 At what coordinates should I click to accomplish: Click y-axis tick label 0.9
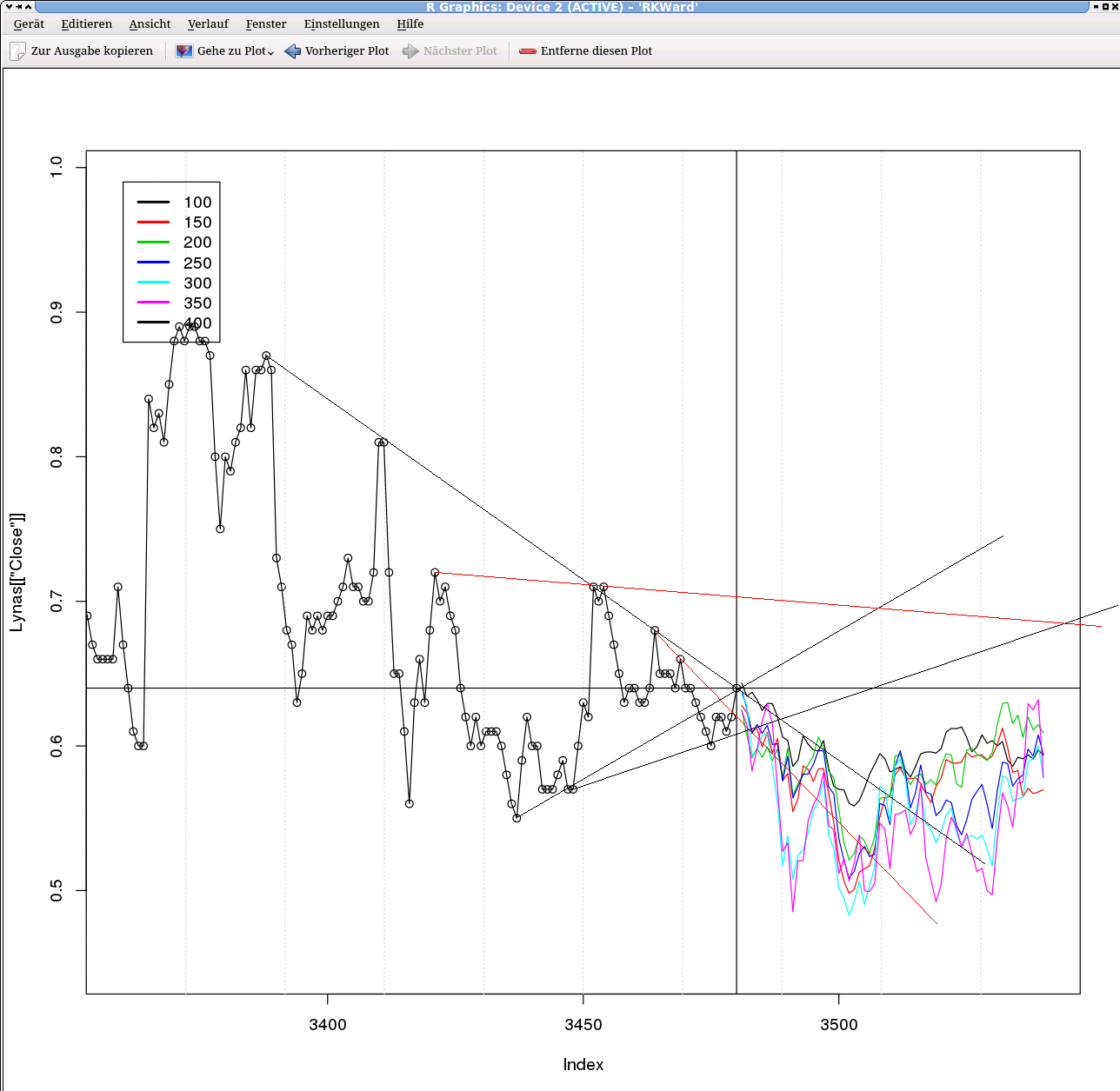coord(57,312)
